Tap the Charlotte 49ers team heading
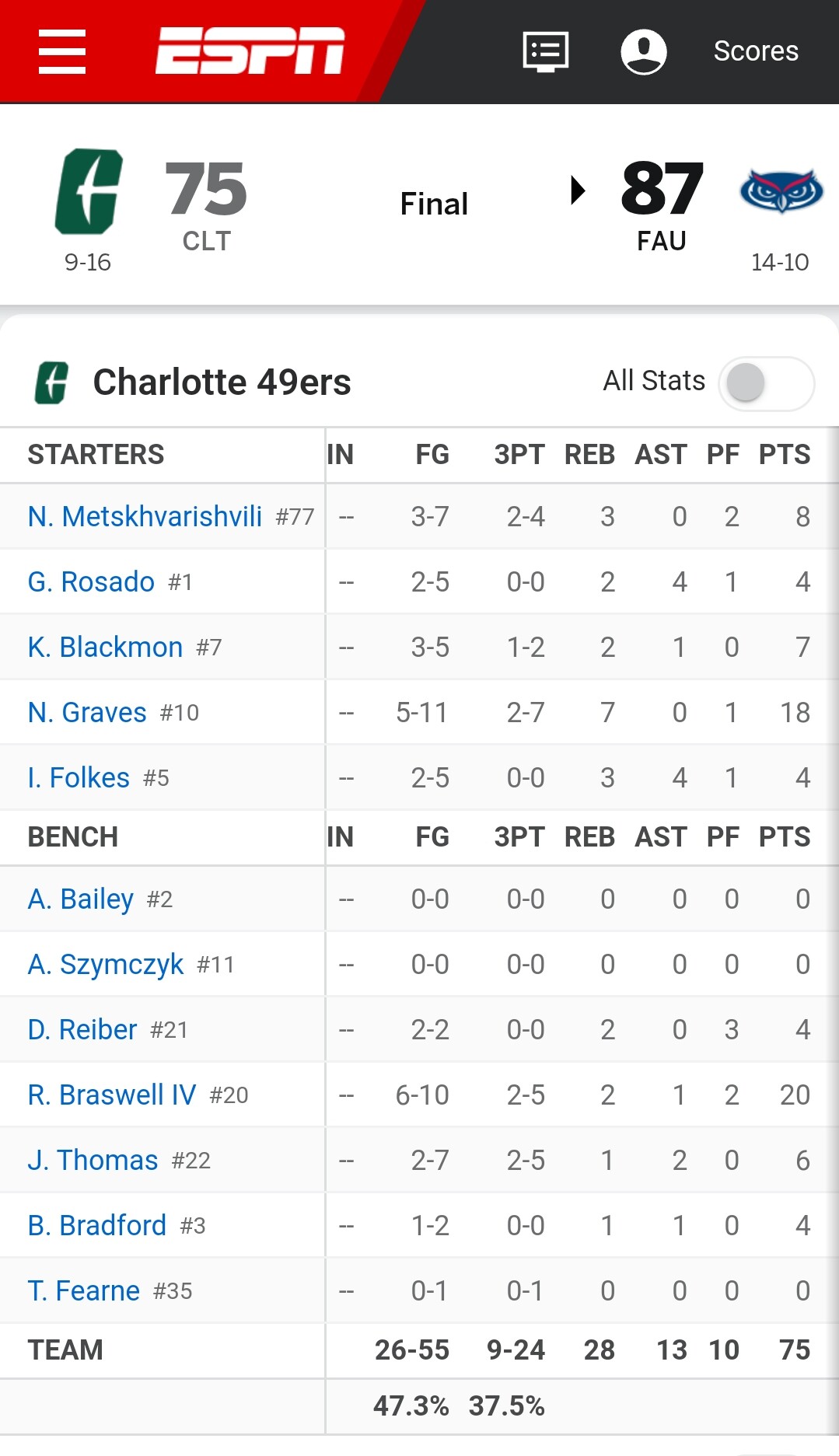Image resolution: width=839 pixels, height=1456 pixels. (x=222, y=382)
